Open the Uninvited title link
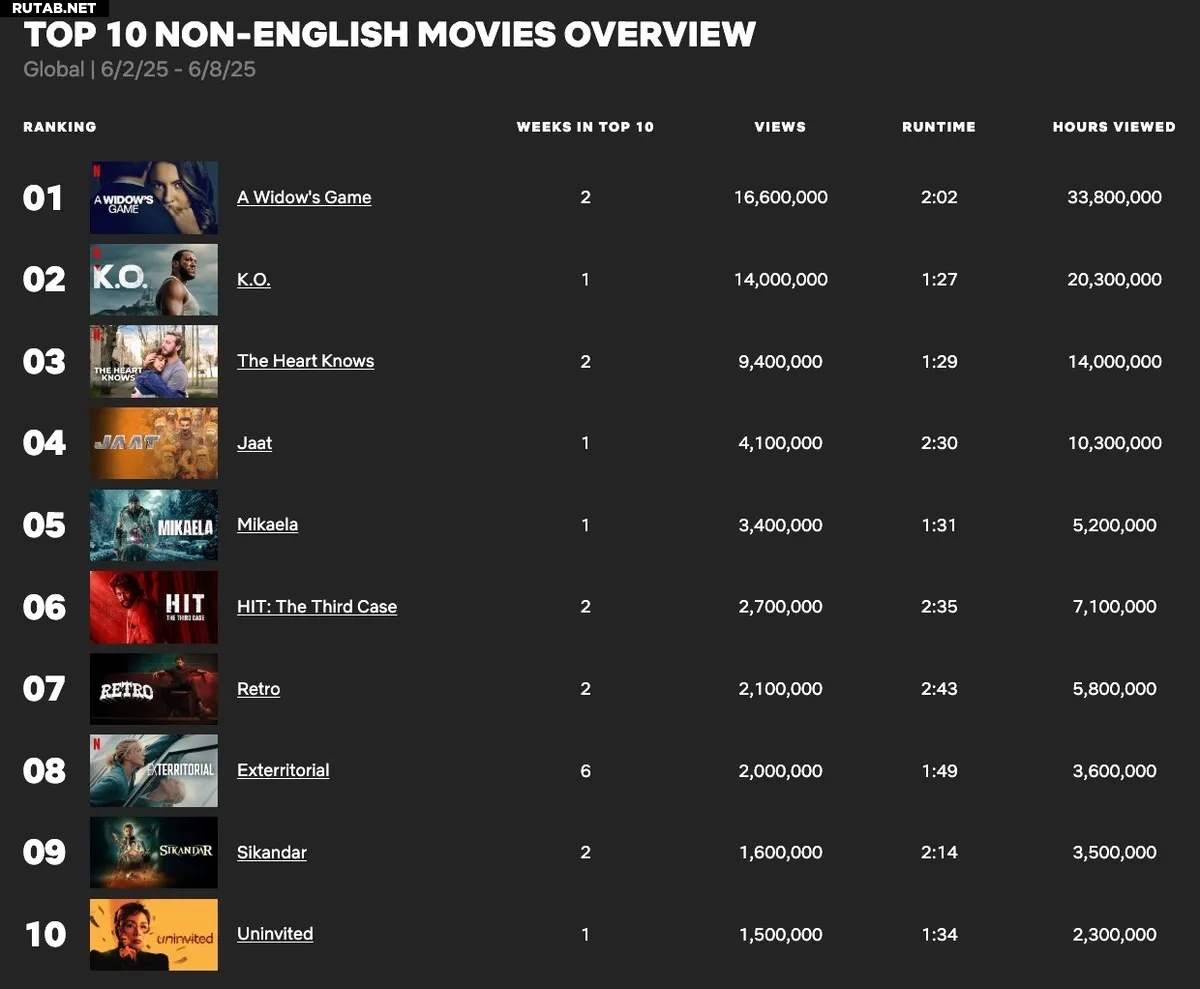Screen dimensions: 1200x989 275,934
